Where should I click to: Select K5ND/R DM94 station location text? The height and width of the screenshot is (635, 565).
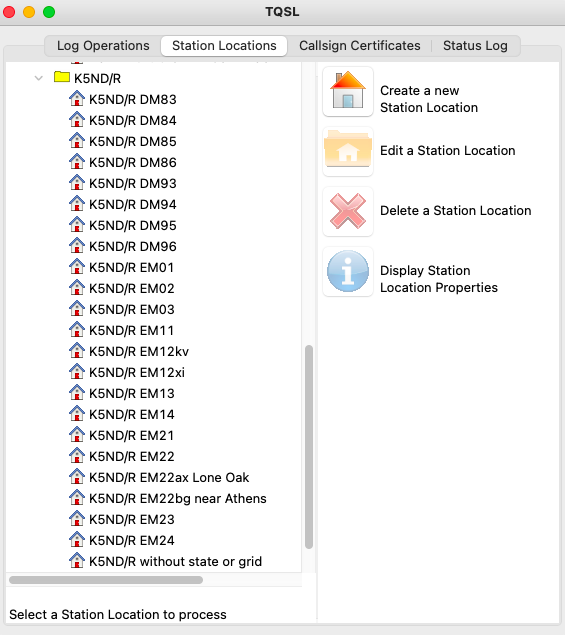tap(133, 205)
